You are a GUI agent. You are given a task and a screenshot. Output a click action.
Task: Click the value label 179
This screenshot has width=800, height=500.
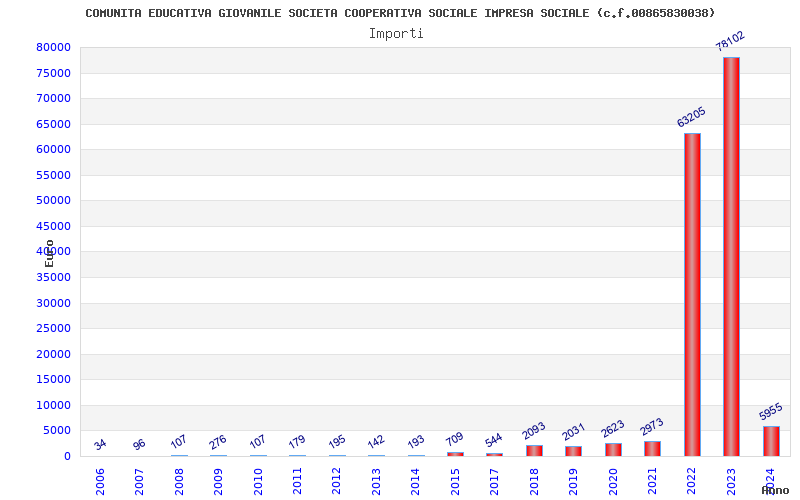(x=296, y=441)
